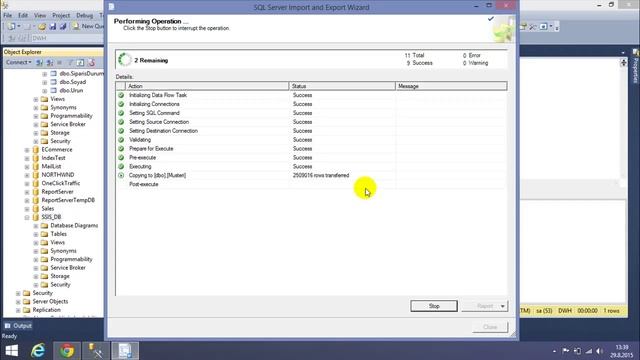Click the Server Objects folder icon

[x=27, y=302]
